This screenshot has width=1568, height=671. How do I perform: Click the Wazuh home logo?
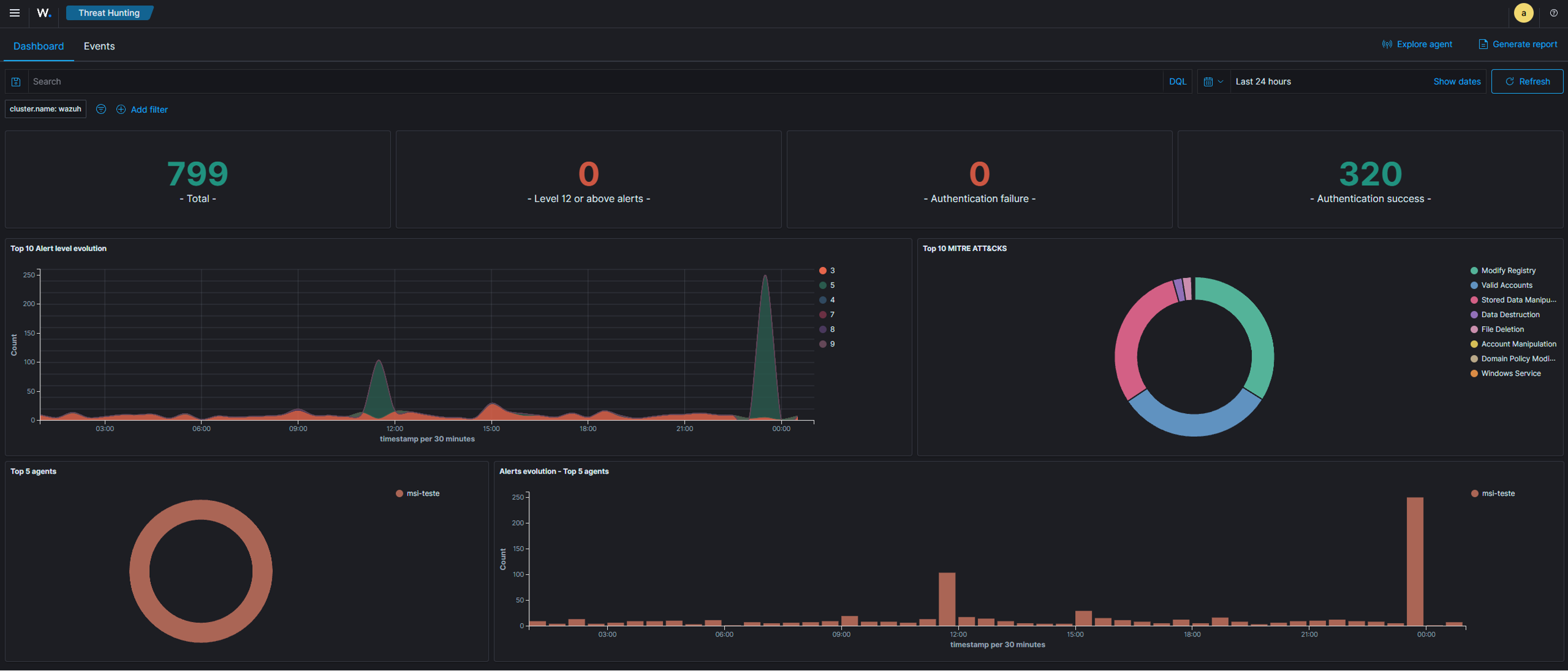[x=44, y=13]
